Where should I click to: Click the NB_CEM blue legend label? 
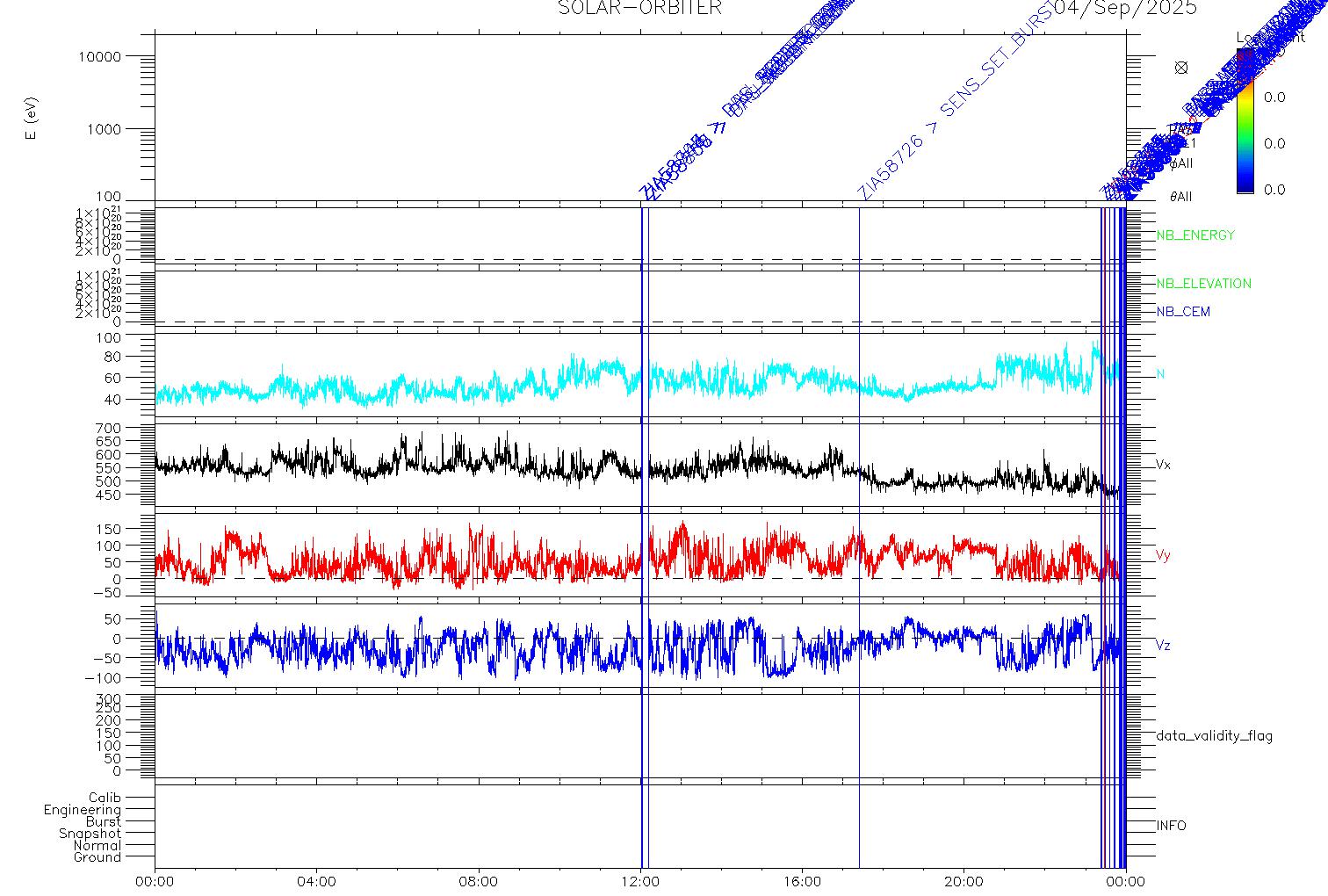(1182, 312)
